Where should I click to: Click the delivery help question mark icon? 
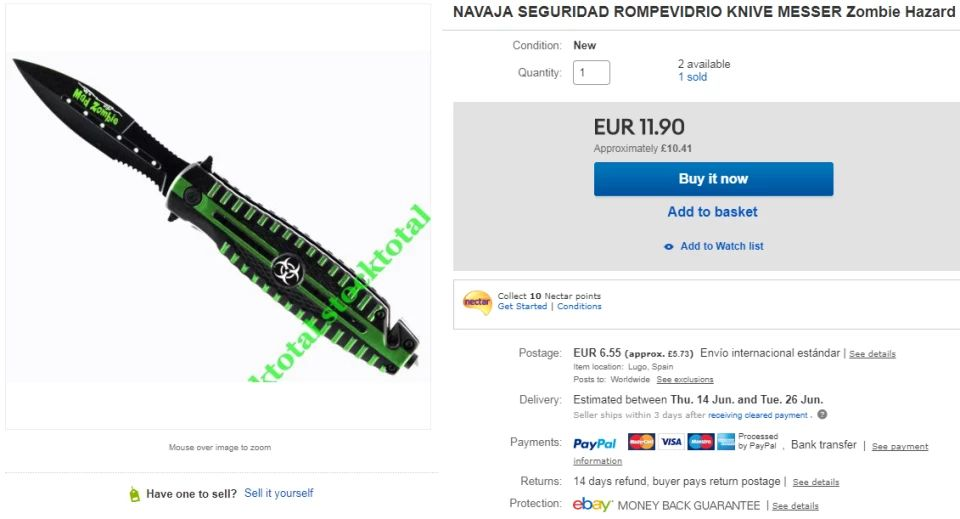[822, 414]
